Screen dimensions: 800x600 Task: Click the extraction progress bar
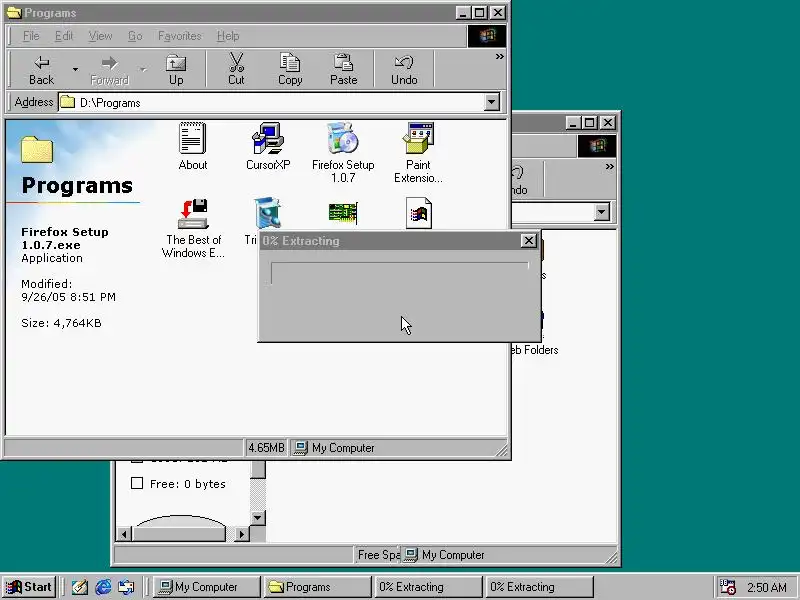pyautogui.click(x=399, y=273)
